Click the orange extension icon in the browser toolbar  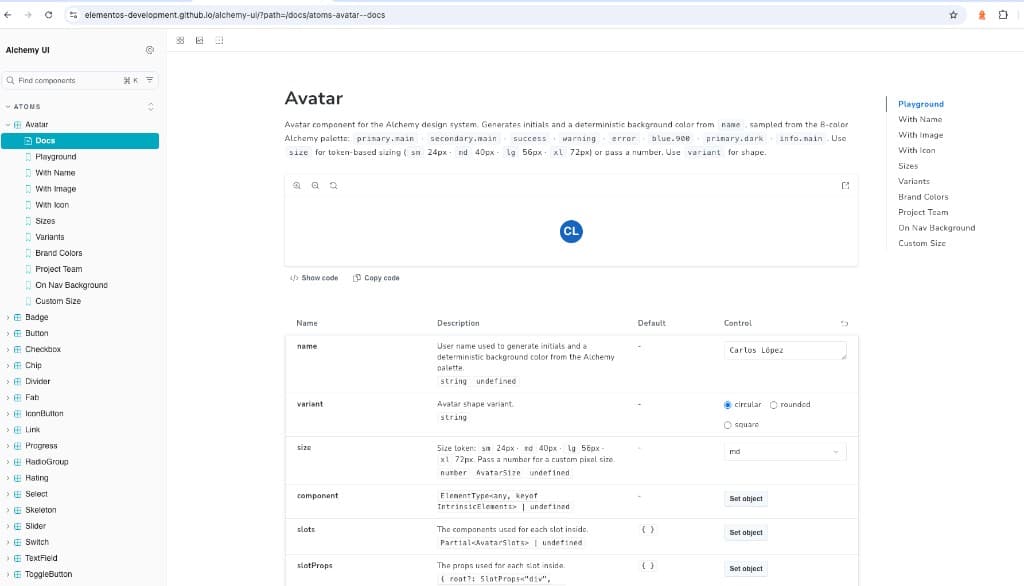coord(982,14)
